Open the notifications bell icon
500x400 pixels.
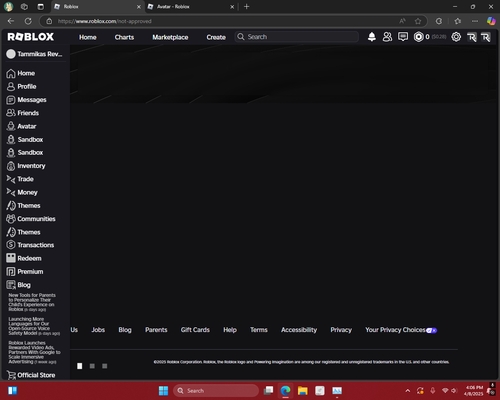point(372,37)
